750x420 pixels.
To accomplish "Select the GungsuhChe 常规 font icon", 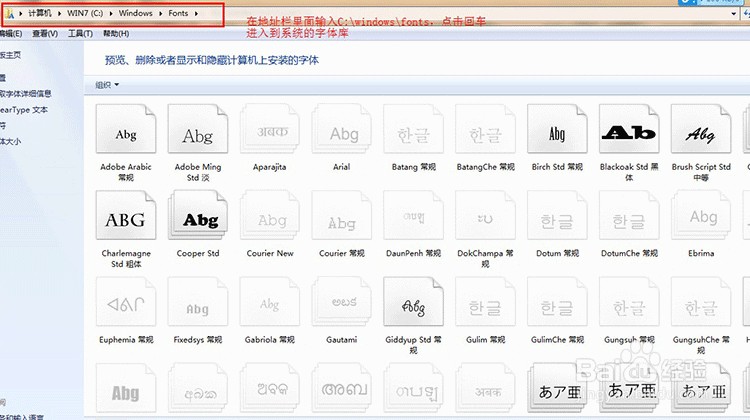I will pyautogui.click(x=701, y=302).
